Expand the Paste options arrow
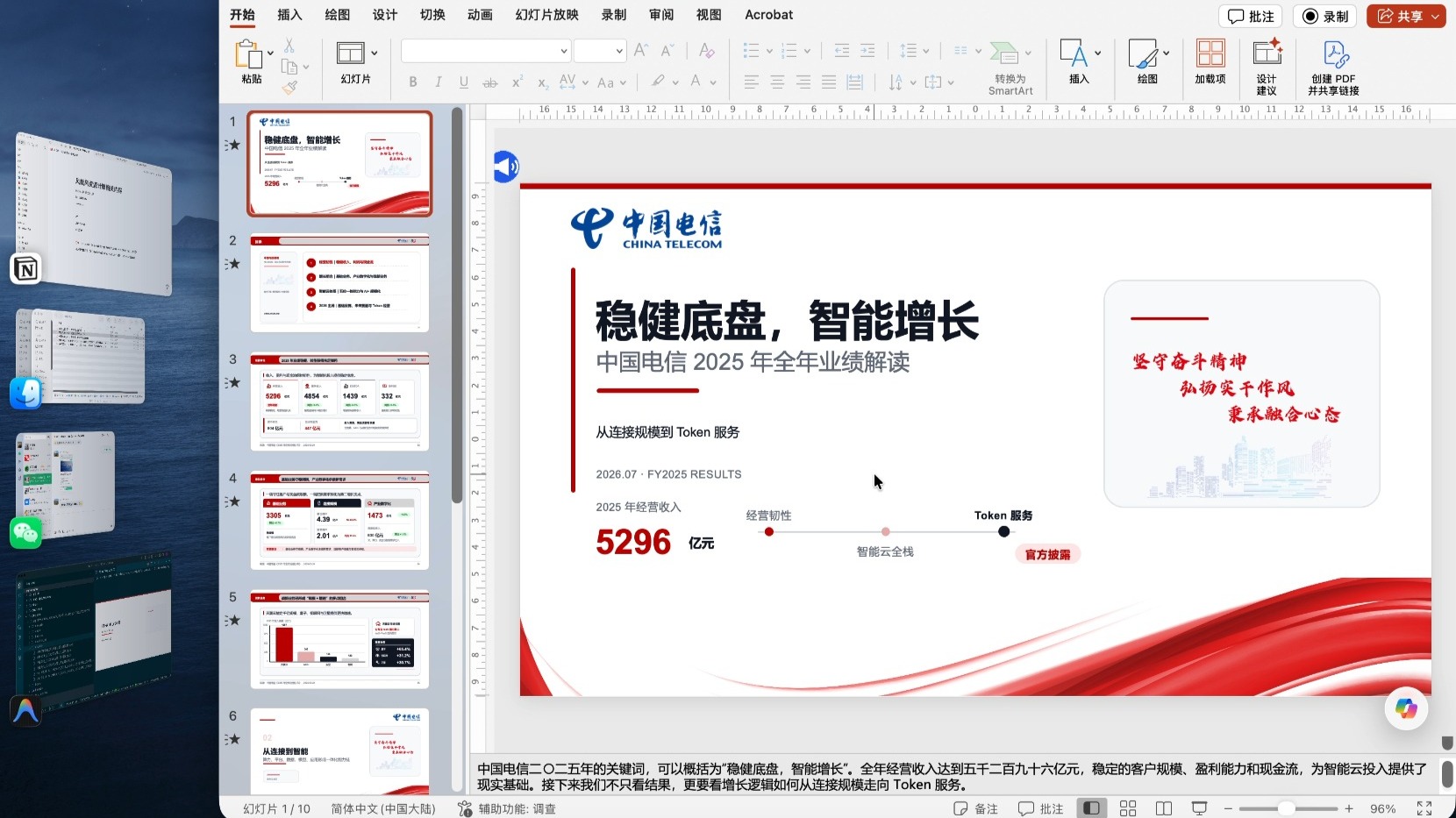The width and height of the screenshot is (1456, 818). [270, 53]
